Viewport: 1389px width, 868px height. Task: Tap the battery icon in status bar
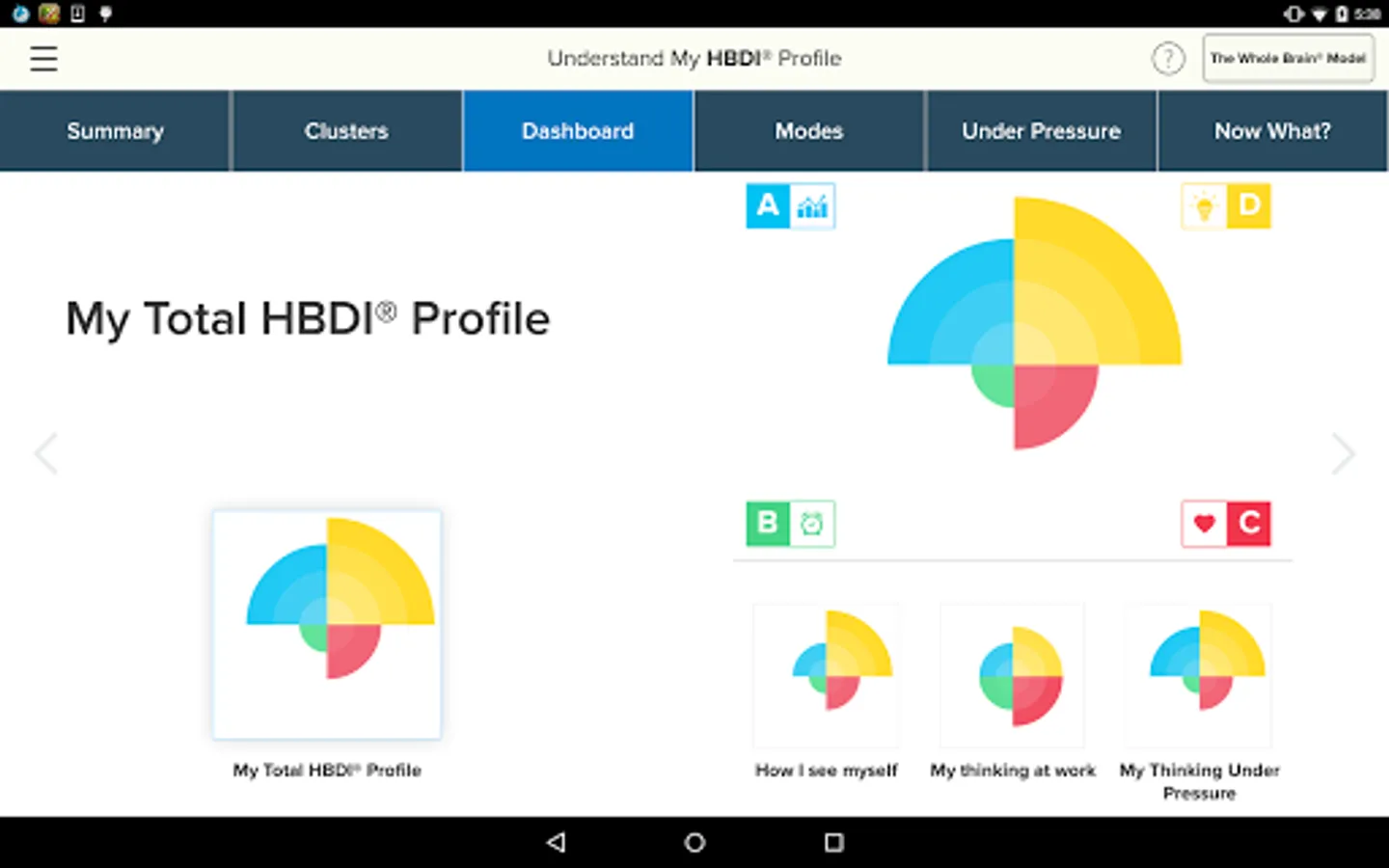click(x=1341, y=14)
